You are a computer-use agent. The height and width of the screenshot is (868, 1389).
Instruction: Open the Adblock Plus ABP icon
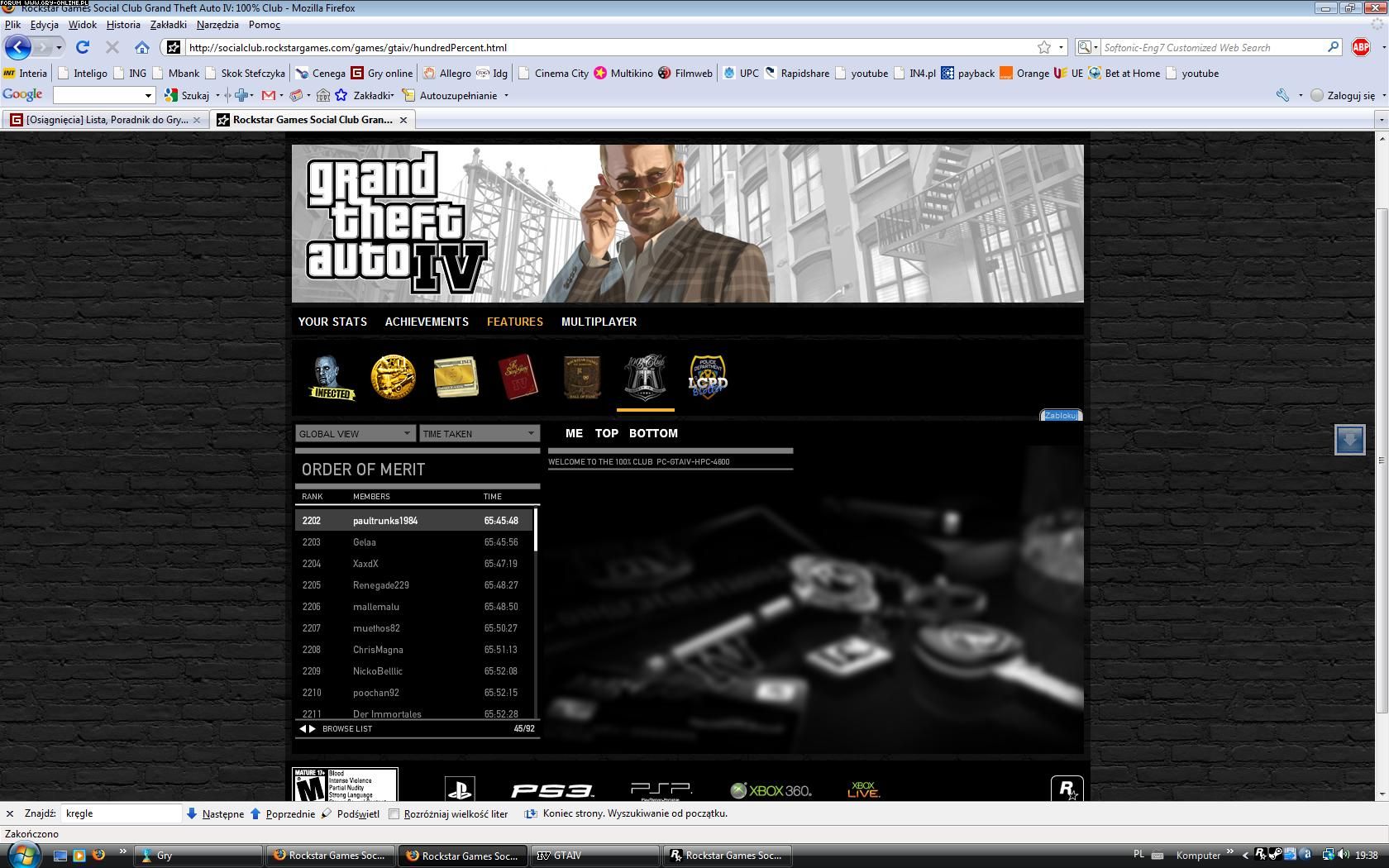pos(1361,47)
